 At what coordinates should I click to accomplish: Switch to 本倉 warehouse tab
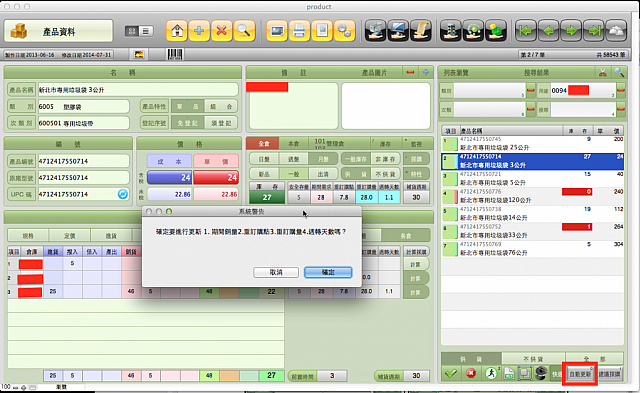coord(293,144)
